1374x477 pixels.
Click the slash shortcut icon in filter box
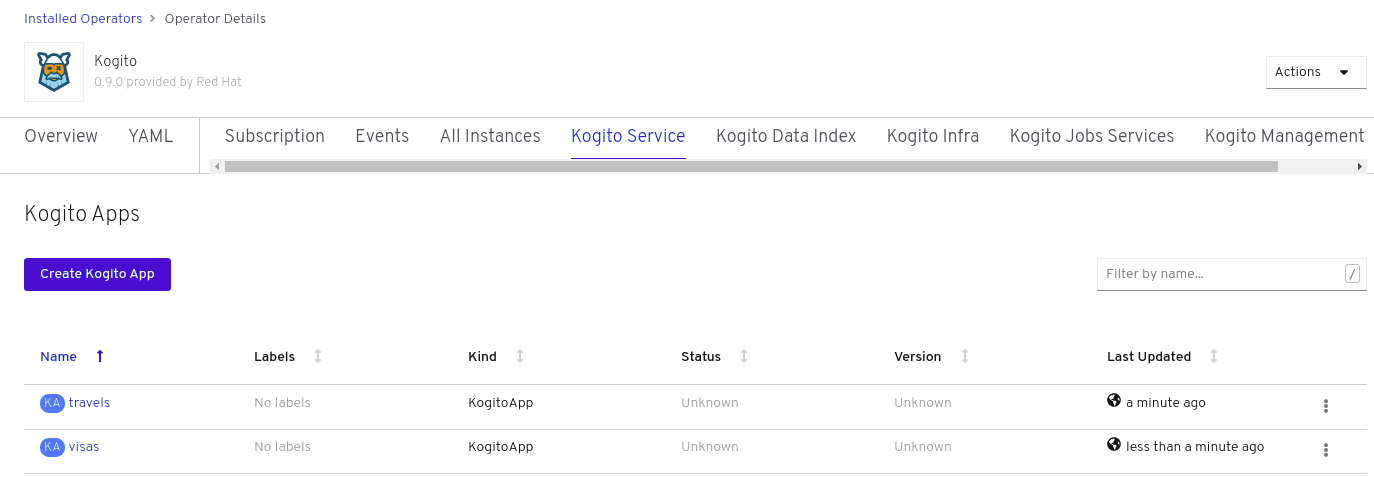click(x=1352, y=274)
